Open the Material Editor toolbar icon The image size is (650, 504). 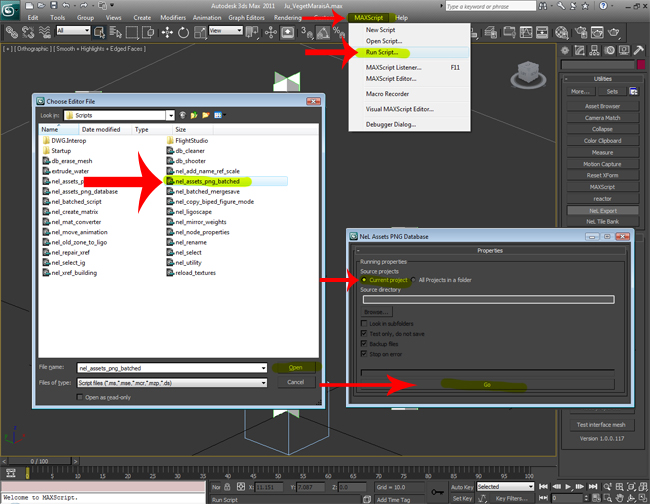coord(561,32)
